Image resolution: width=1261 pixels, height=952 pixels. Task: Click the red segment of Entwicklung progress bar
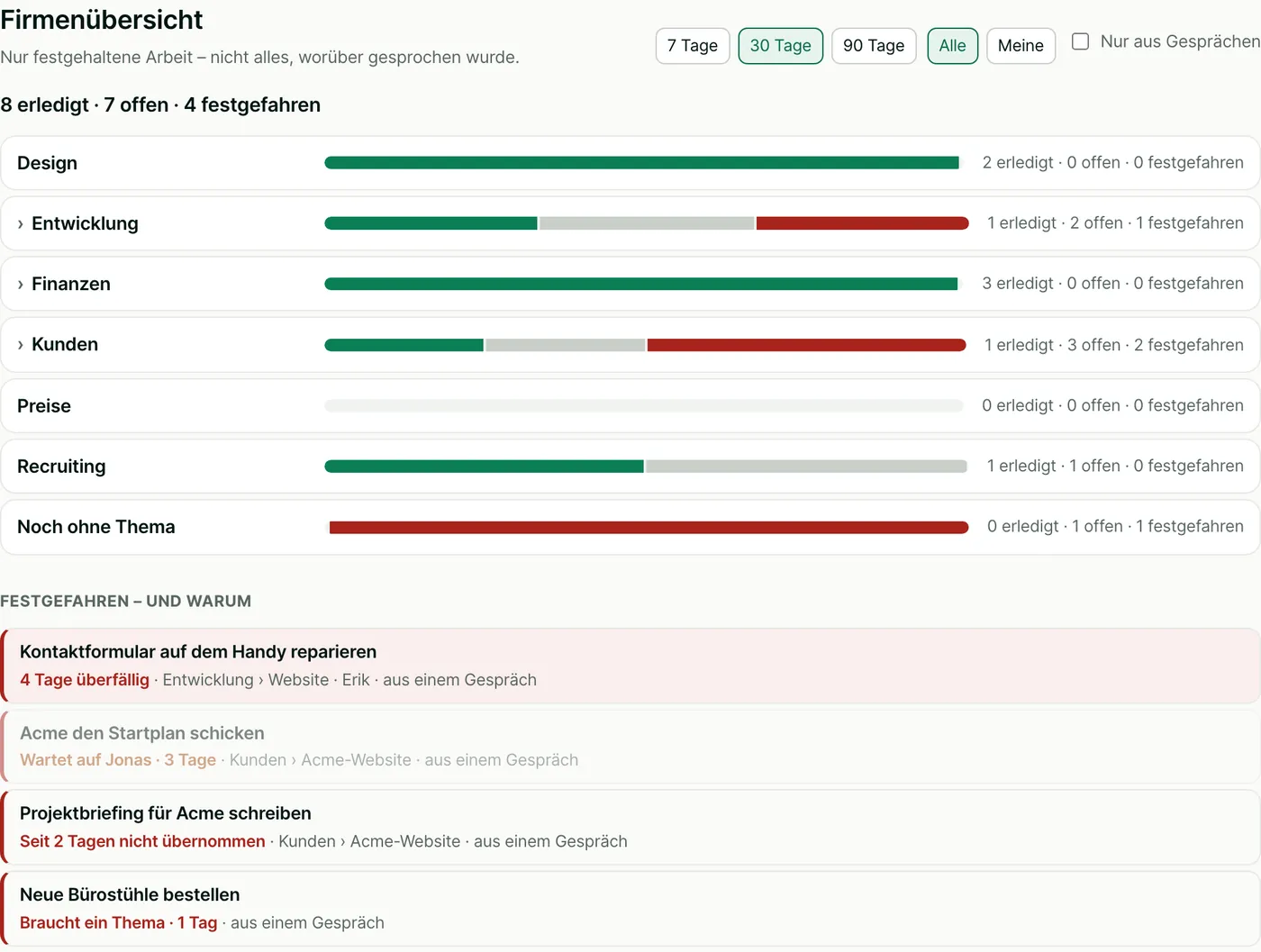click(x=863, y=223)
